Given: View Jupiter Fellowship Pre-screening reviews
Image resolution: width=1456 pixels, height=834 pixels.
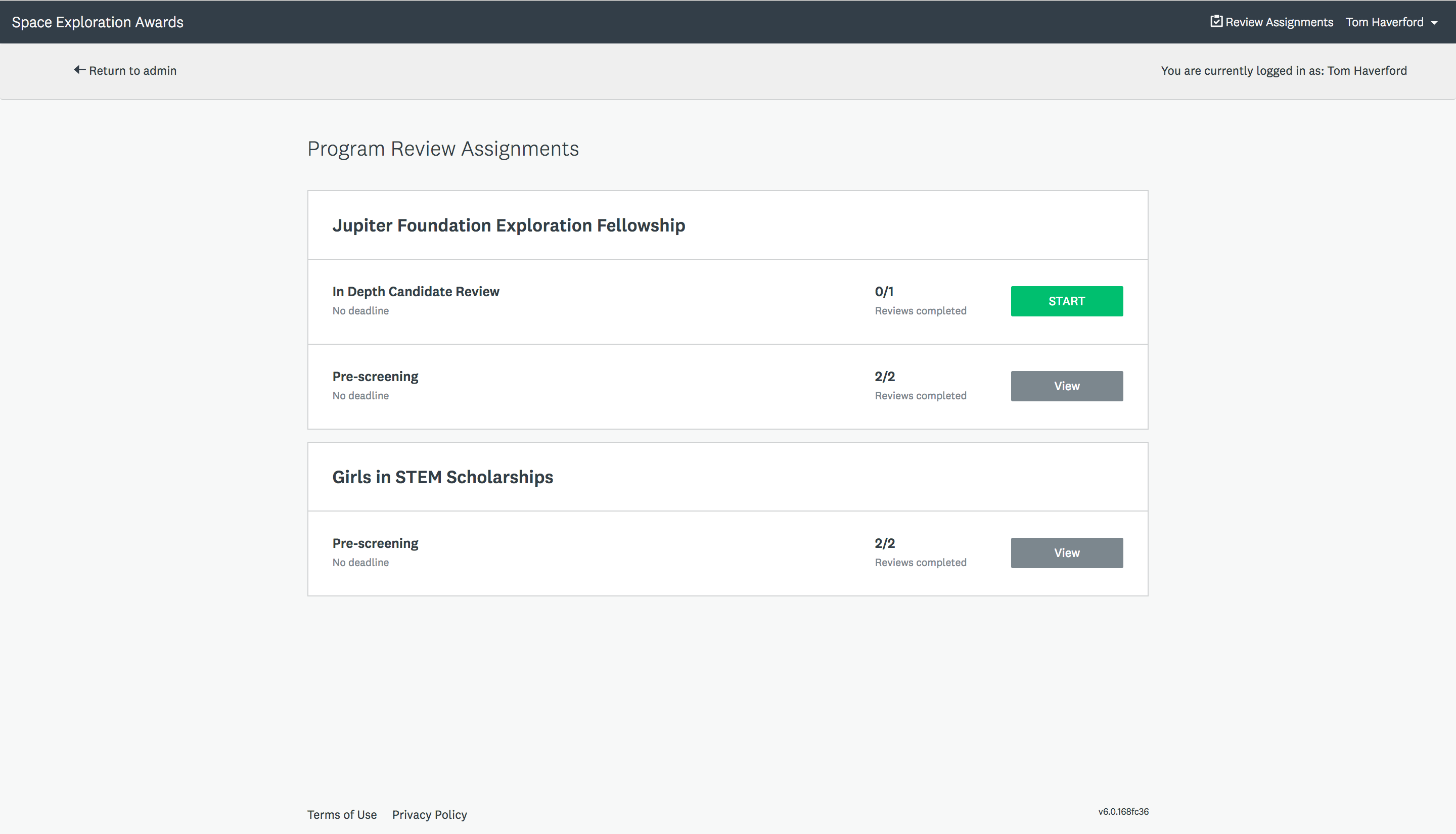Looking at the screenshot, I should [x=1066, y=386].
